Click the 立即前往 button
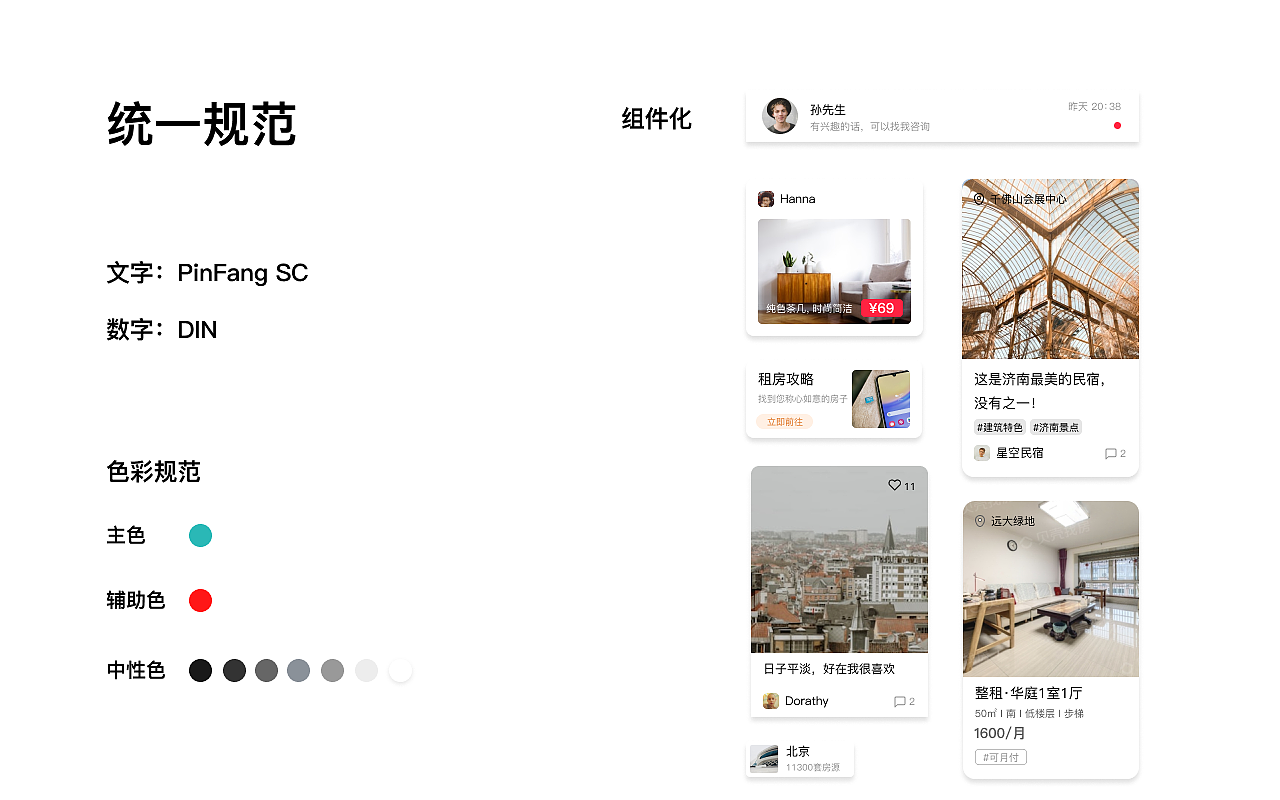The image size is (1280, 800). pyautogui.click(x=785, y=422)
